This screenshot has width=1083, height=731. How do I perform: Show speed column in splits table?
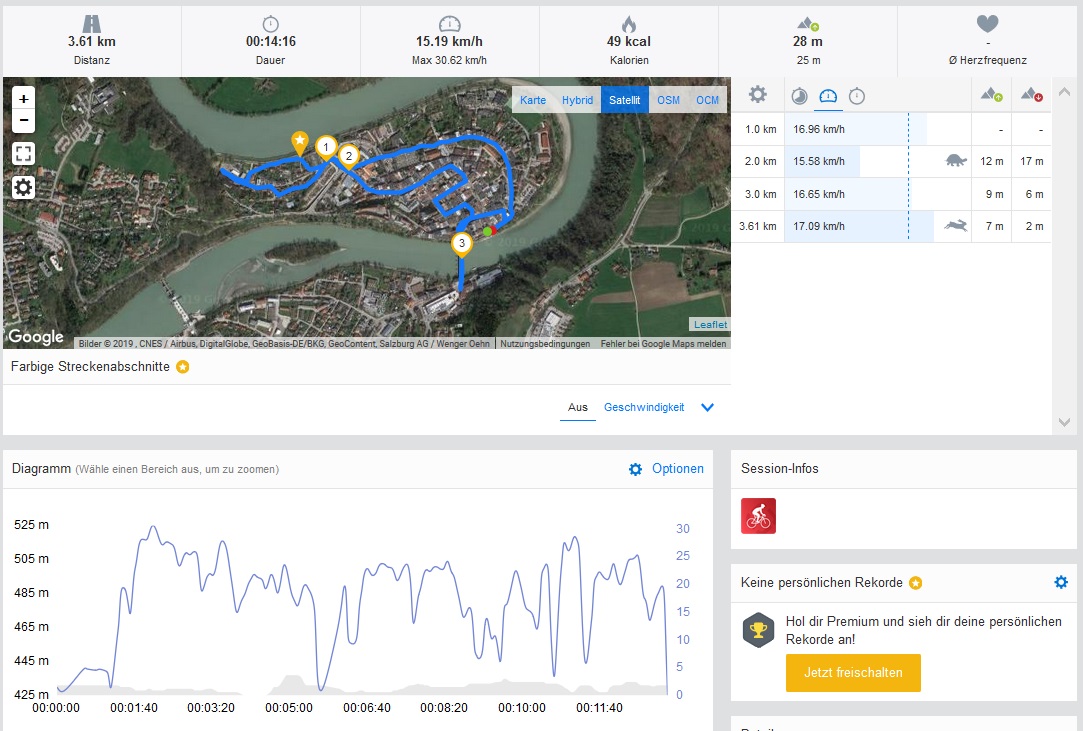click(827, 96)
